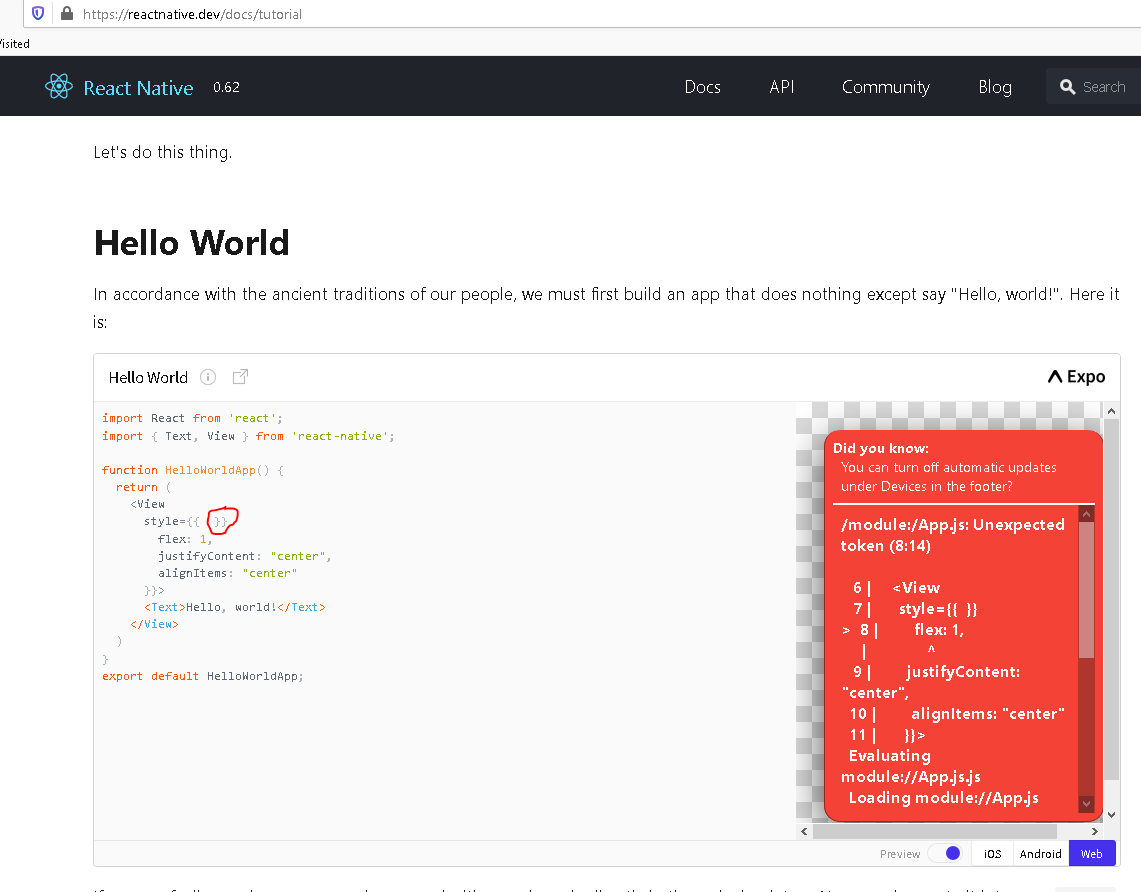
Task: Click the horizontal scrollbar right arrow
Action: click(x=1094, y=831)
